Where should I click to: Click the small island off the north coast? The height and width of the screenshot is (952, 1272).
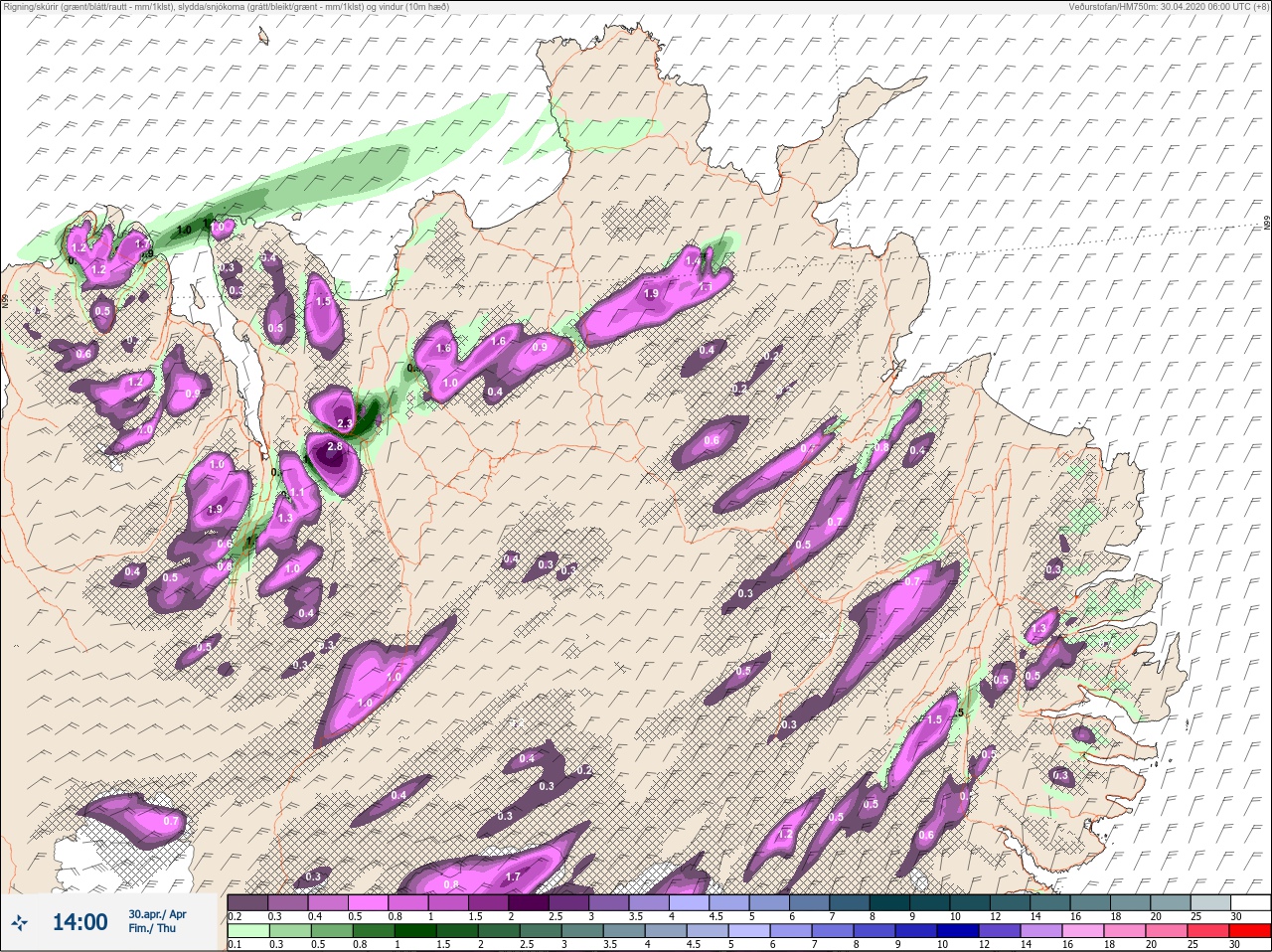(263, 37)
